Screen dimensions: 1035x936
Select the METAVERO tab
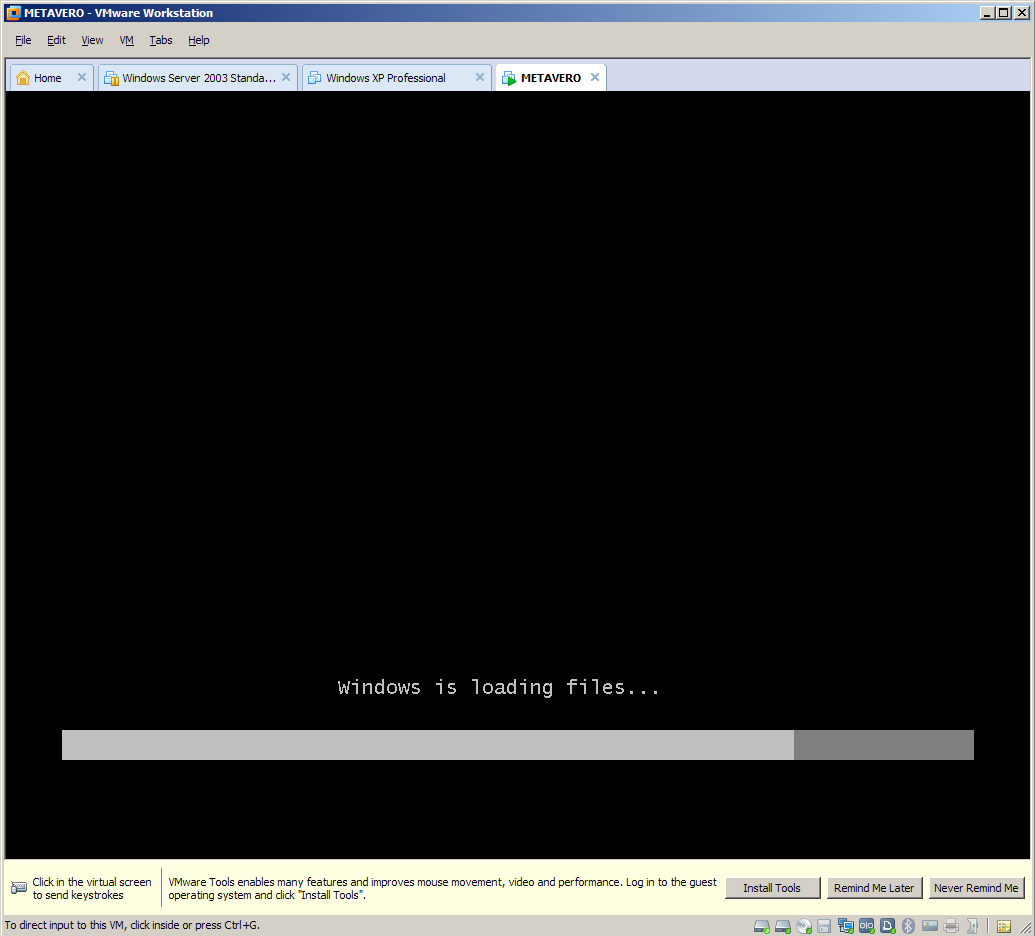551,78
